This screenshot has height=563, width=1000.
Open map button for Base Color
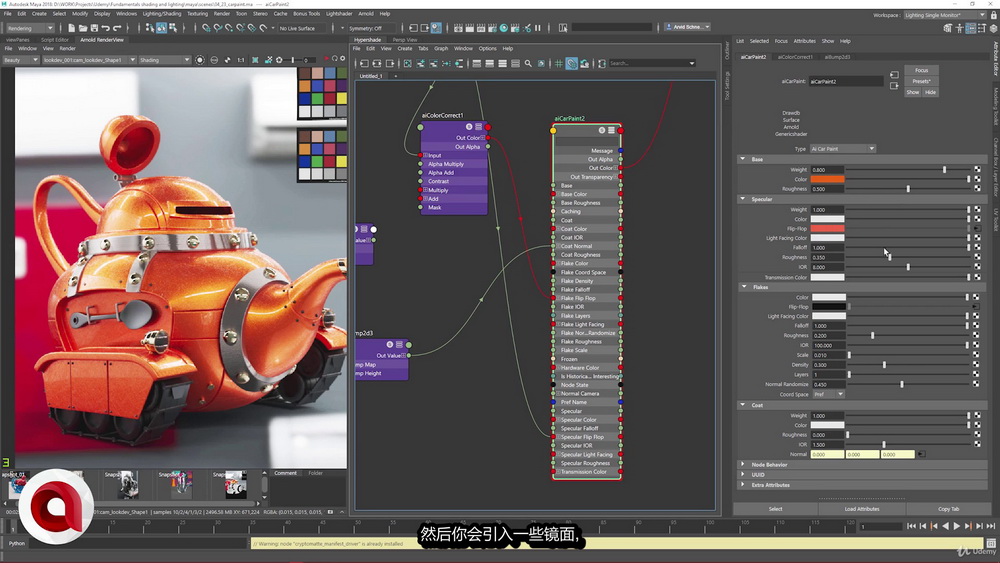pyautogui.click(x=977, y=179)
